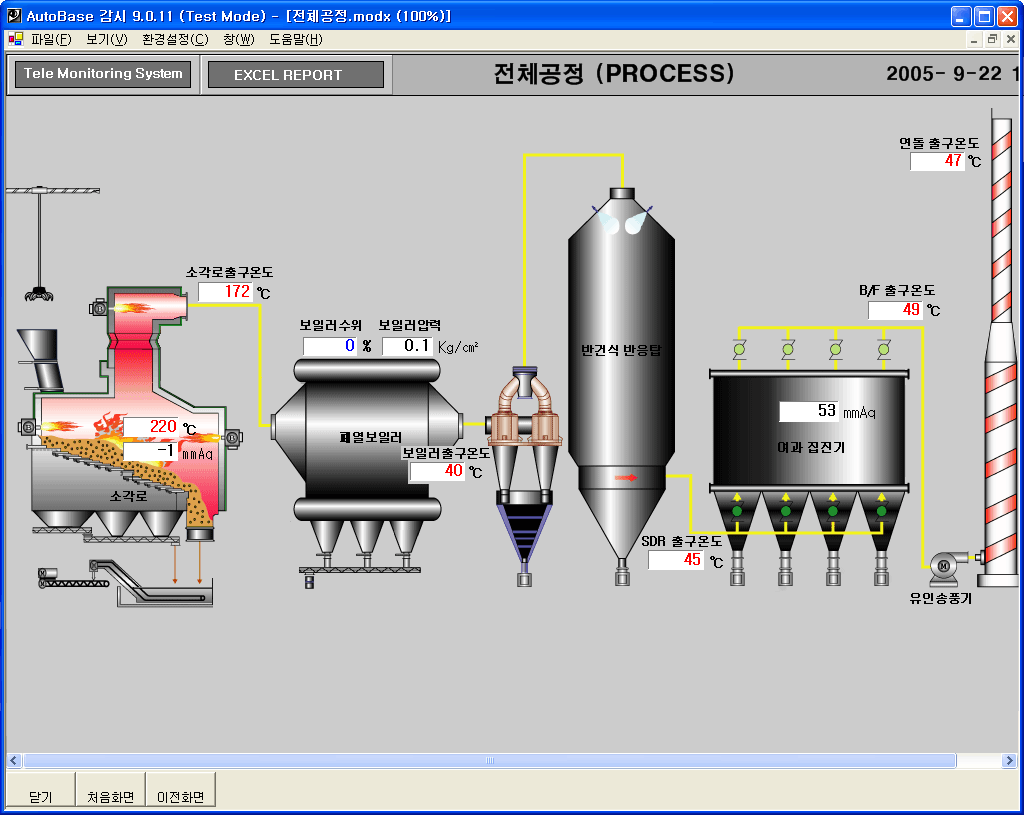Image resolution: width=1024 pixels, height=815 pixels.
Task: Open the 환경설정(C) menu
Action: (x=175, y=40)
